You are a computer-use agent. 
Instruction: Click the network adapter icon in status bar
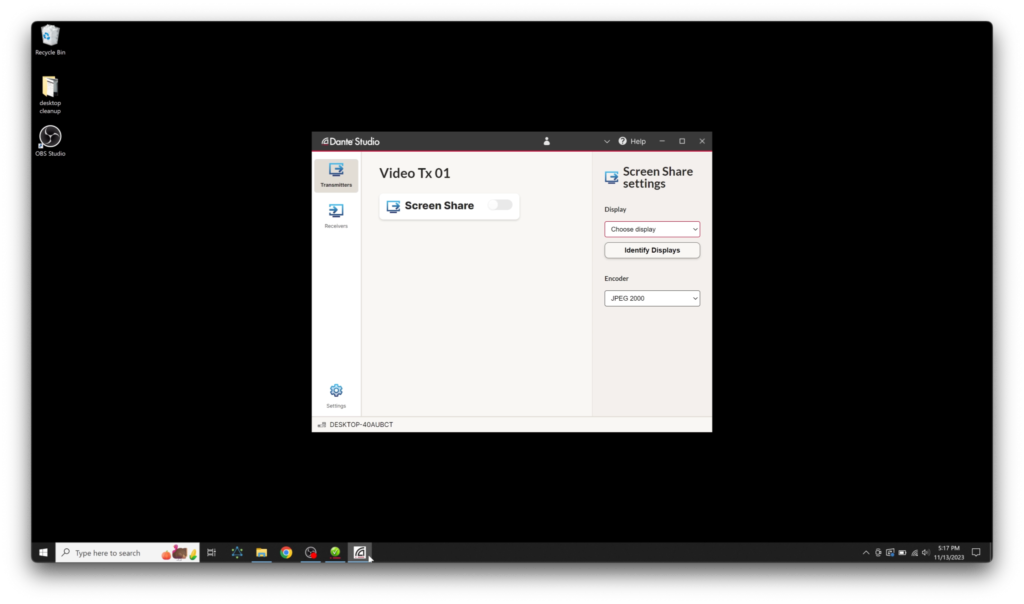click(x=321, y=424)
